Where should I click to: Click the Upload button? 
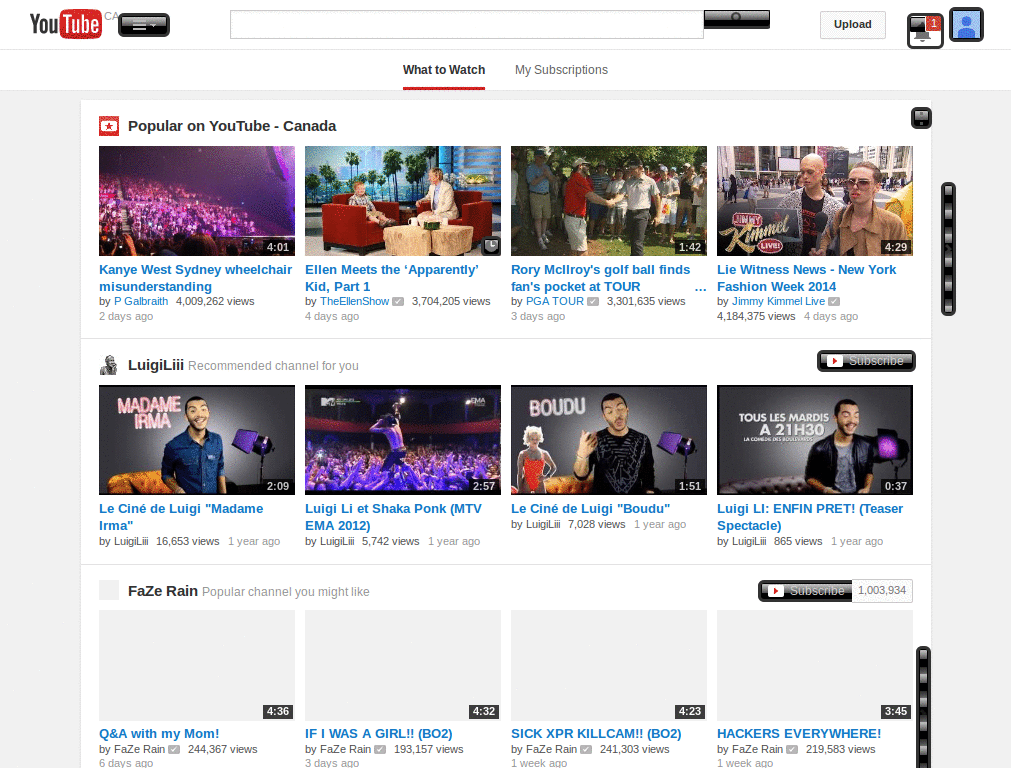pos(852,24)
